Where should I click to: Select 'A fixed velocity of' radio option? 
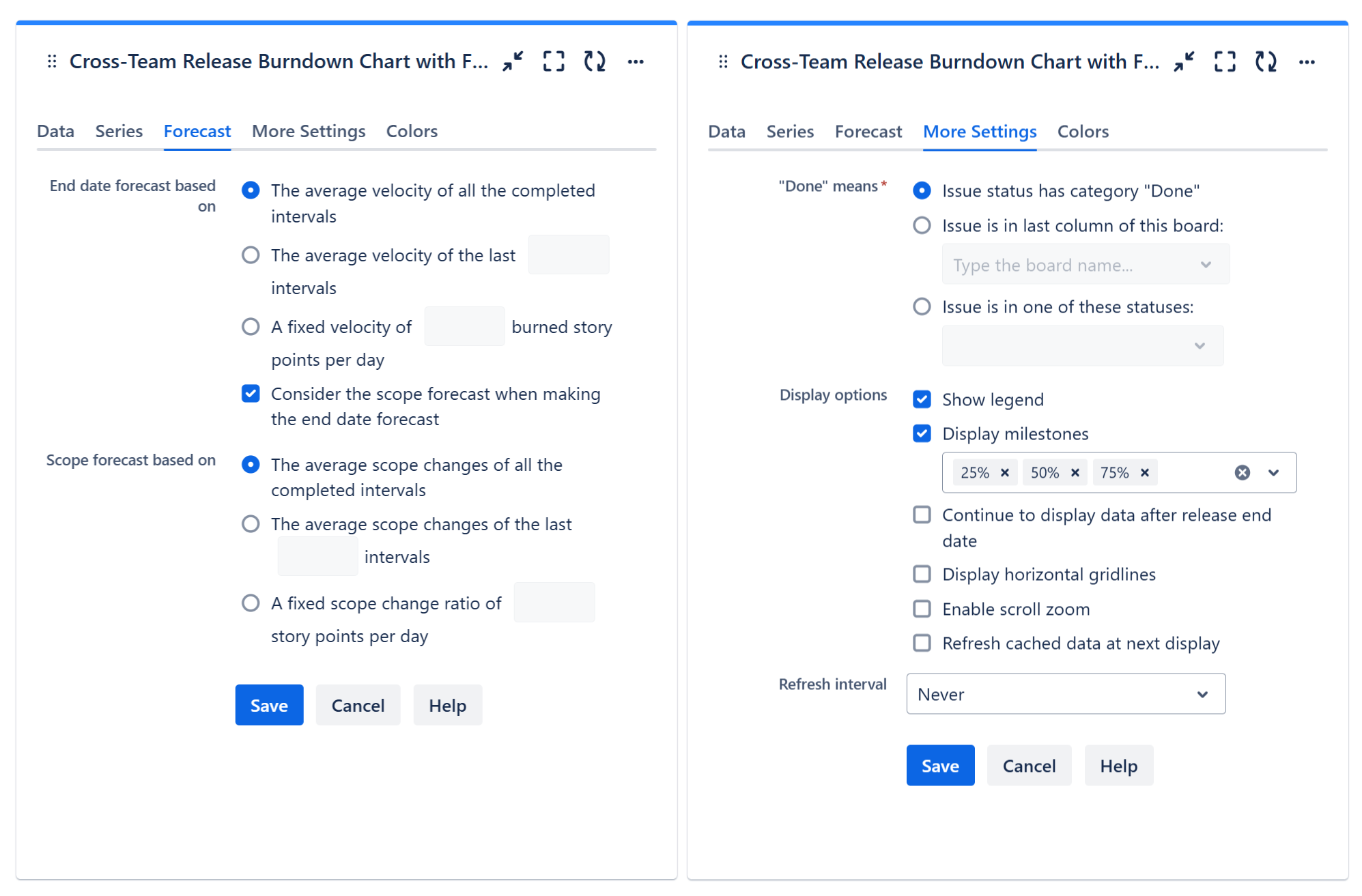251,326
